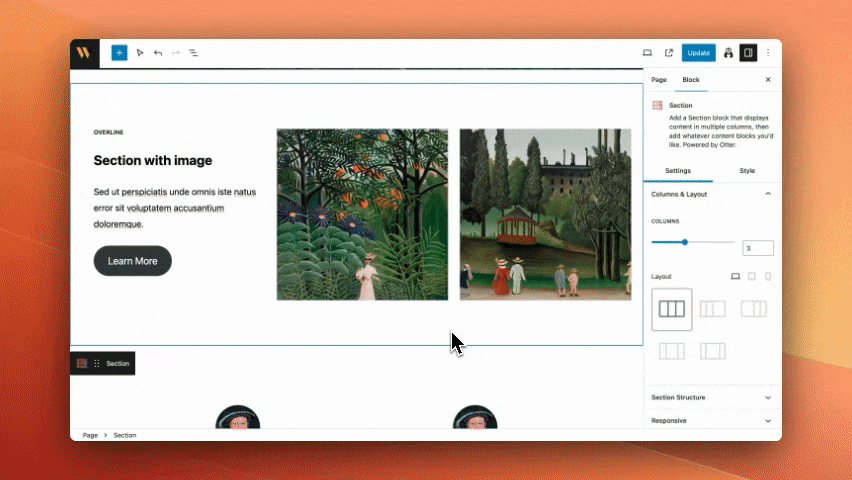
Task: Expand the Responsive panel
Action: coord(767,421)
